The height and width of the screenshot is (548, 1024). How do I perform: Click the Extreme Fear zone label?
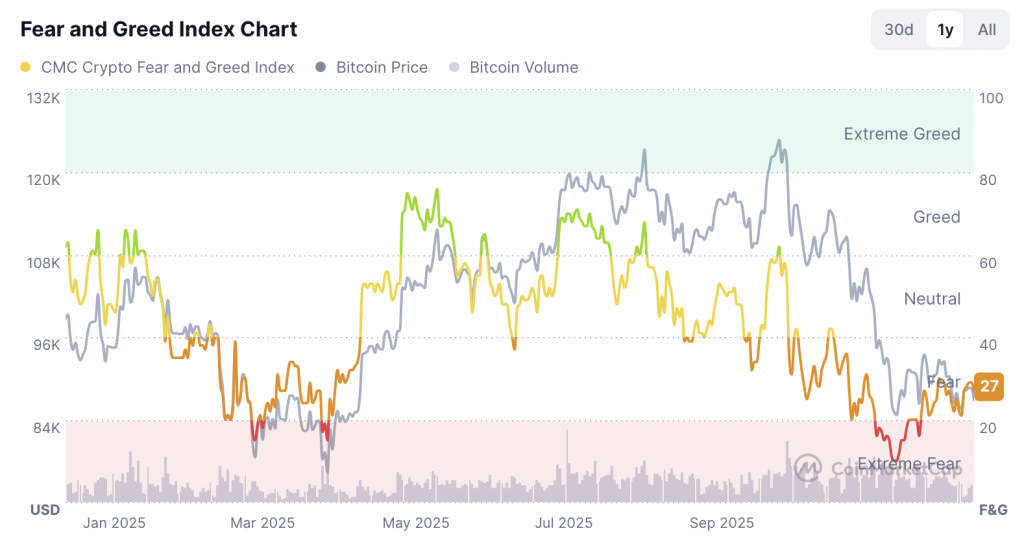tap(909, 464)
